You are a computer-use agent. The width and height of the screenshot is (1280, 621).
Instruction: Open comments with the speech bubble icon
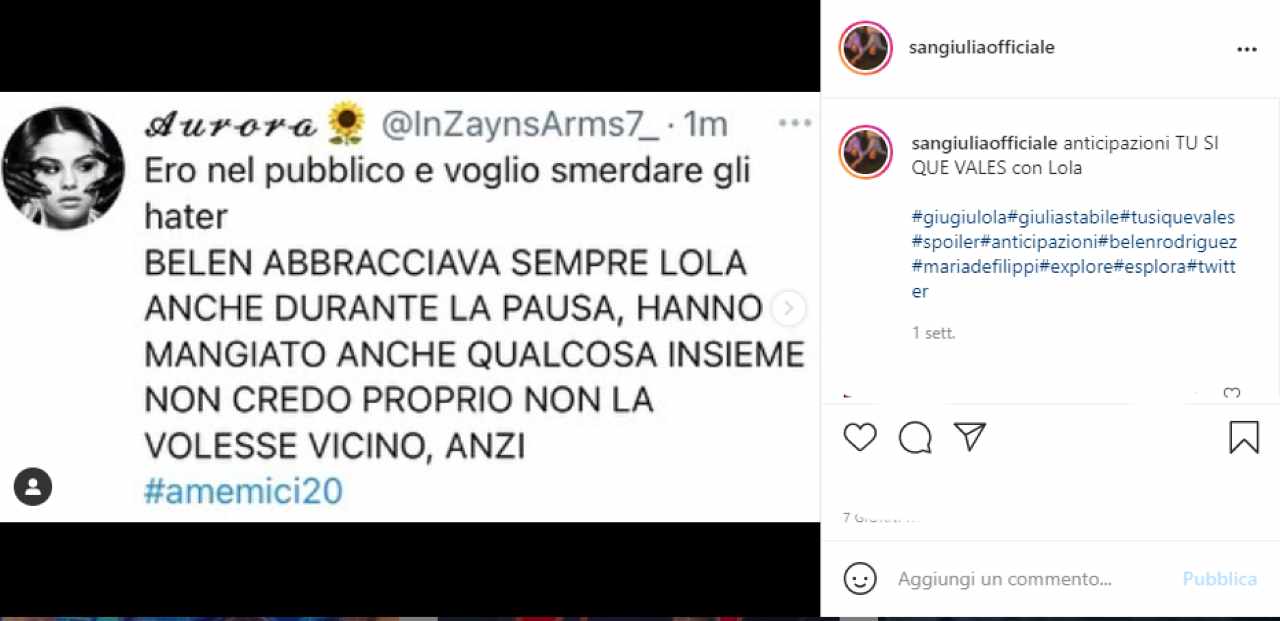coord(915,437)
